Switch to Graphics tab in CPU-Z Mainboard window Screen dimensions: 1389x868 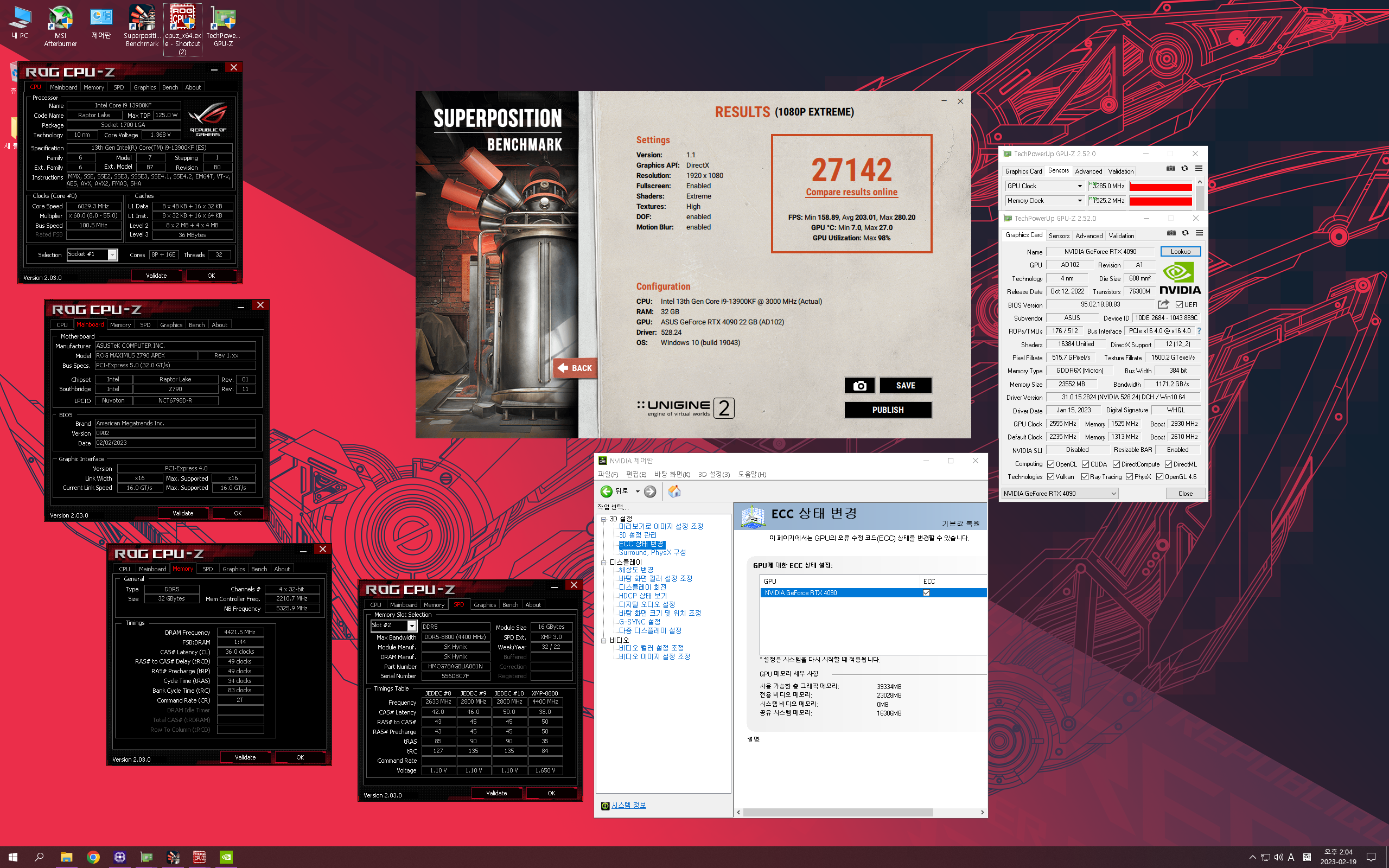click(171, 325)
